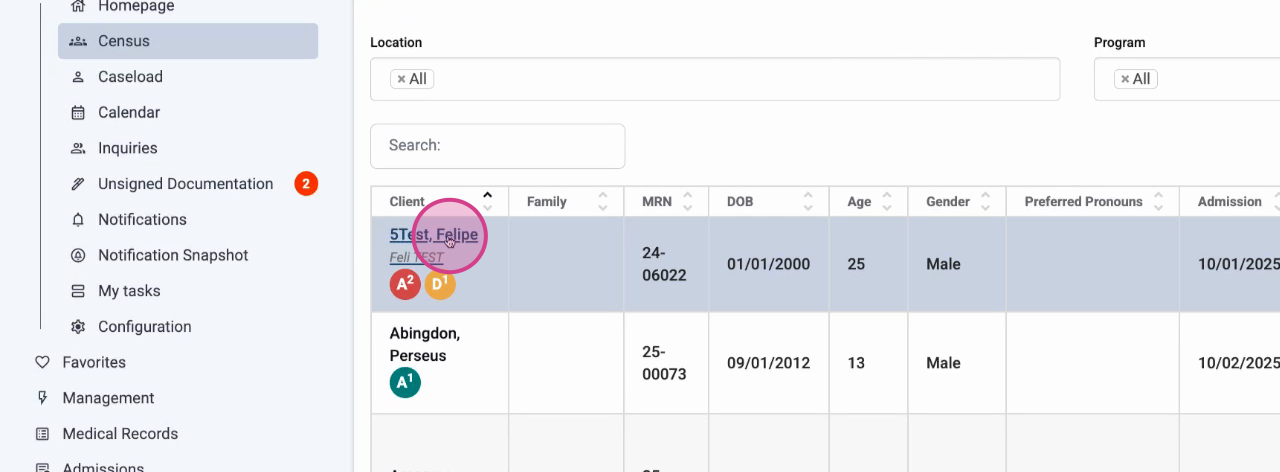Sort table by Preferred Pronouns column
This screenshot has height=472, width=1280.
[1093, 201]
